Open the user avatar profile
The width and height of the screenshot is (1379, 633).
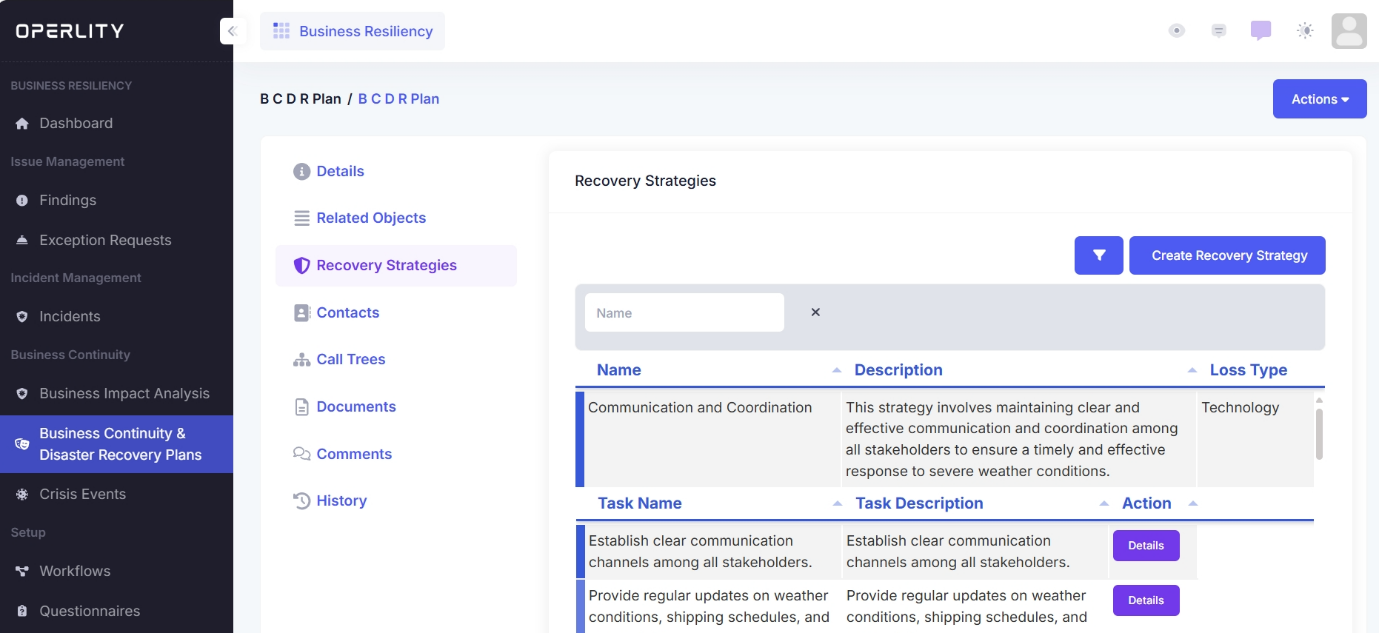pyautogui.click(x=1349, y=31)
